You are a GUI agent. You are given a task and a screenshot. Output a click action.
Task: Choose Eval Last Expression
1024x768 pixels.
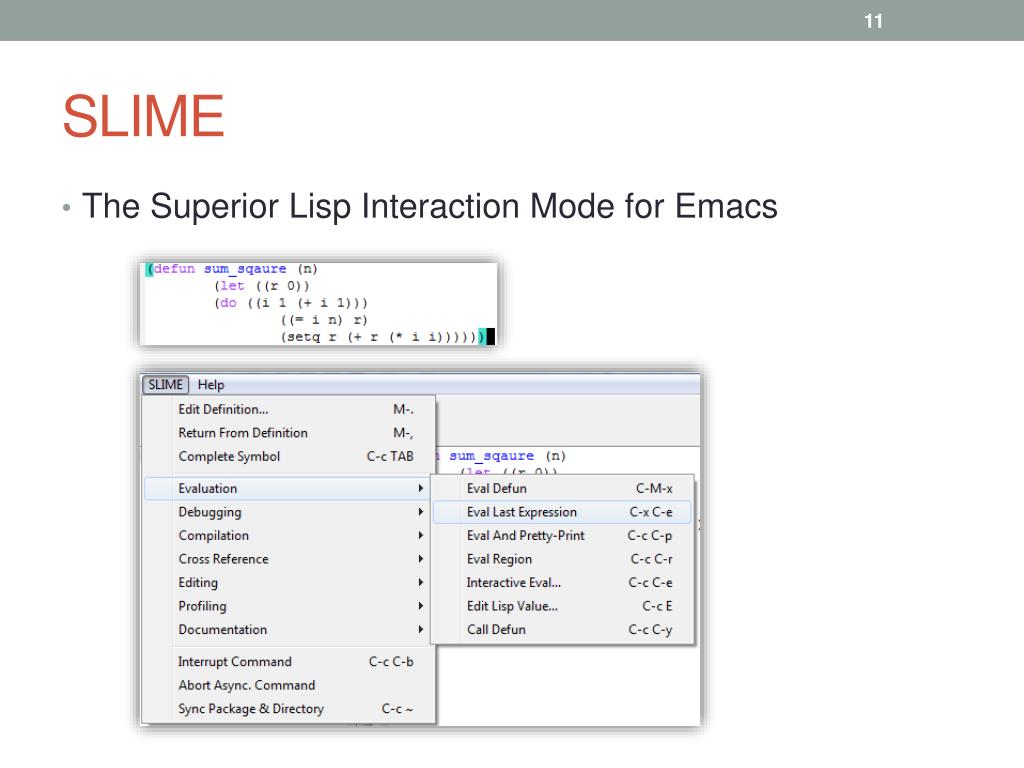[562, 512]
